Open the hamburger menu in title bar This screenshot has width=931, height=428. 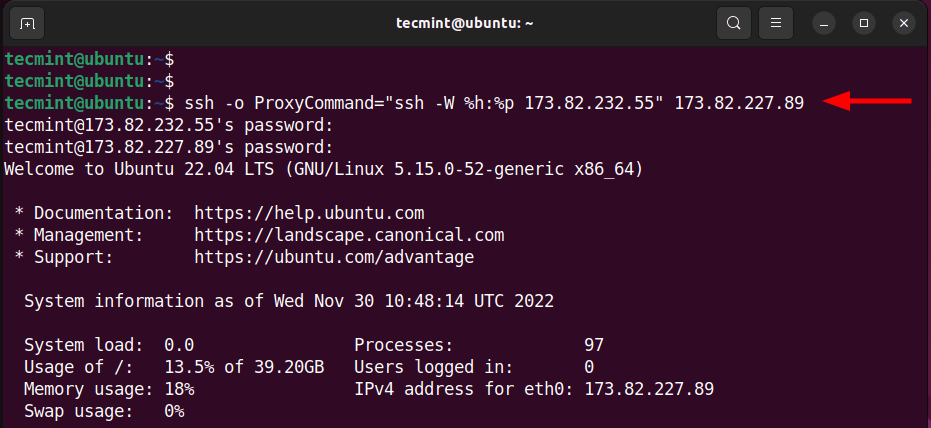[774, 22]
